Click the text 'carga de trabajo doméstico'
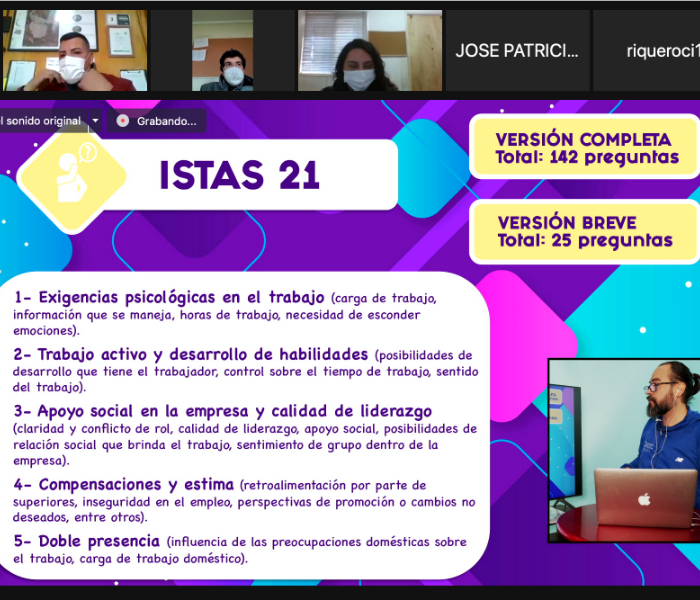The width and height of the screenshot is (700, 600). pyautogui.click(x=161, y=559)
